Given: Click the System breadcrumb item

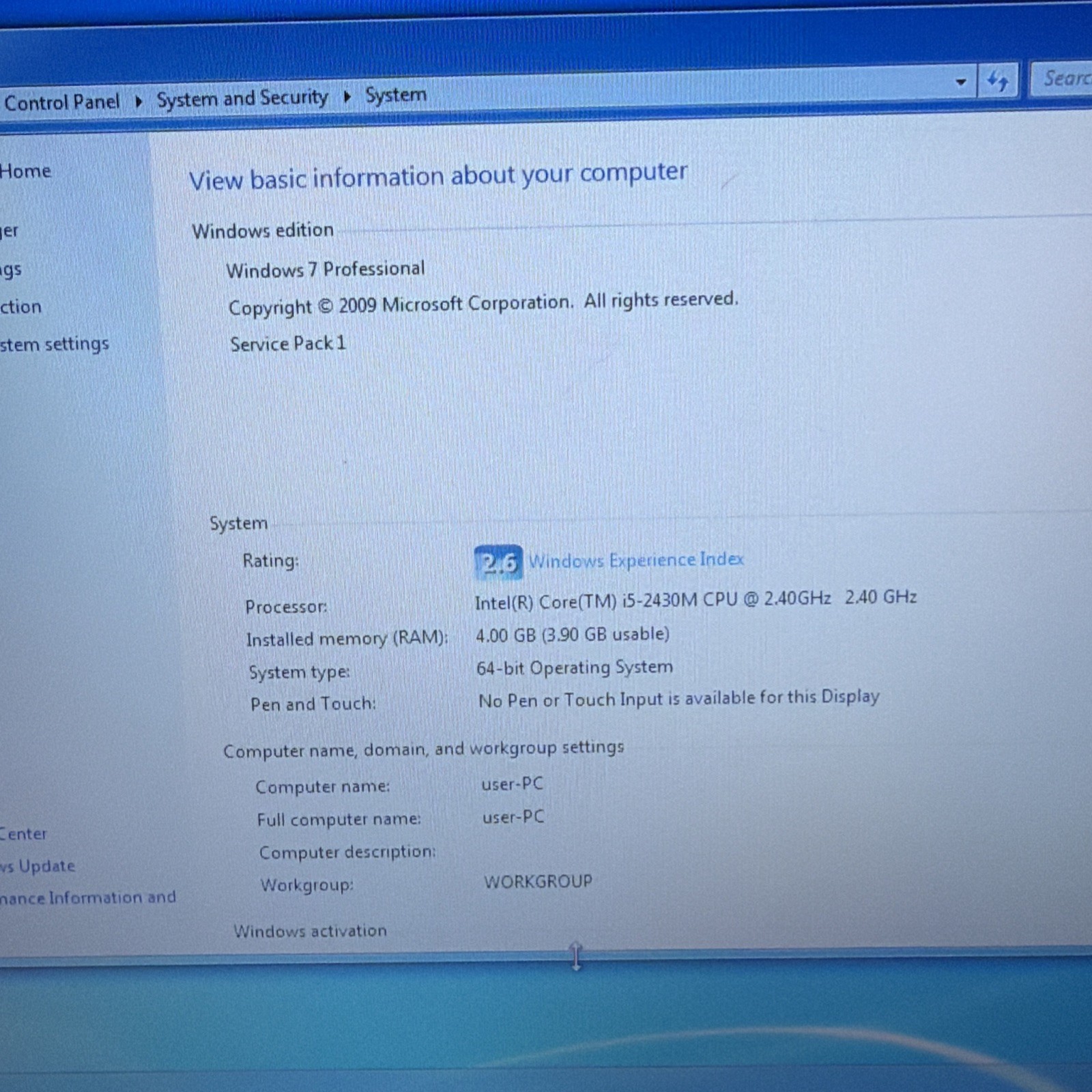Looking at the screenshot, I should point(396,95).
